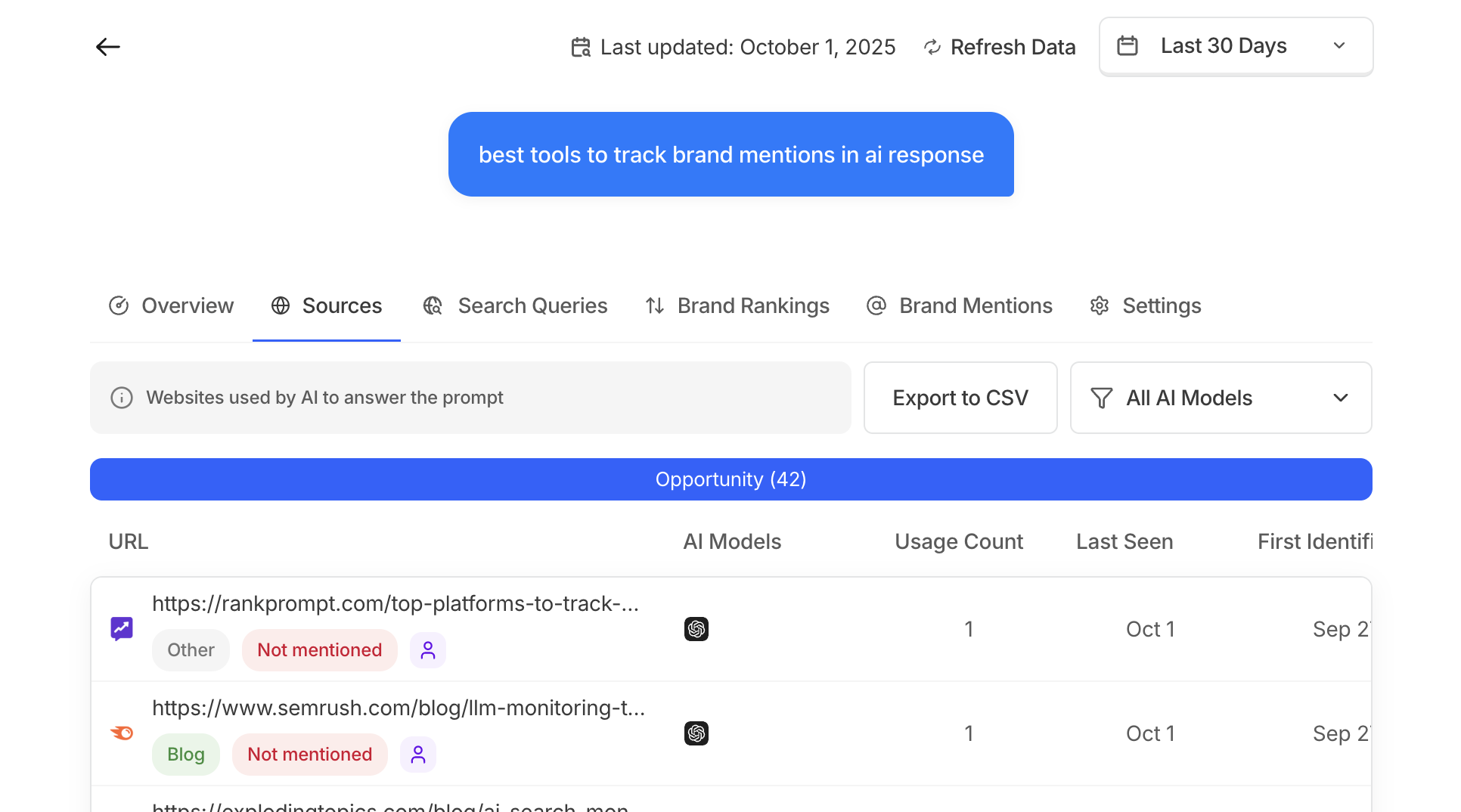Go to the Brand Rankings tab
Screen dimensions: 1461x812
[x=737, y=305]
